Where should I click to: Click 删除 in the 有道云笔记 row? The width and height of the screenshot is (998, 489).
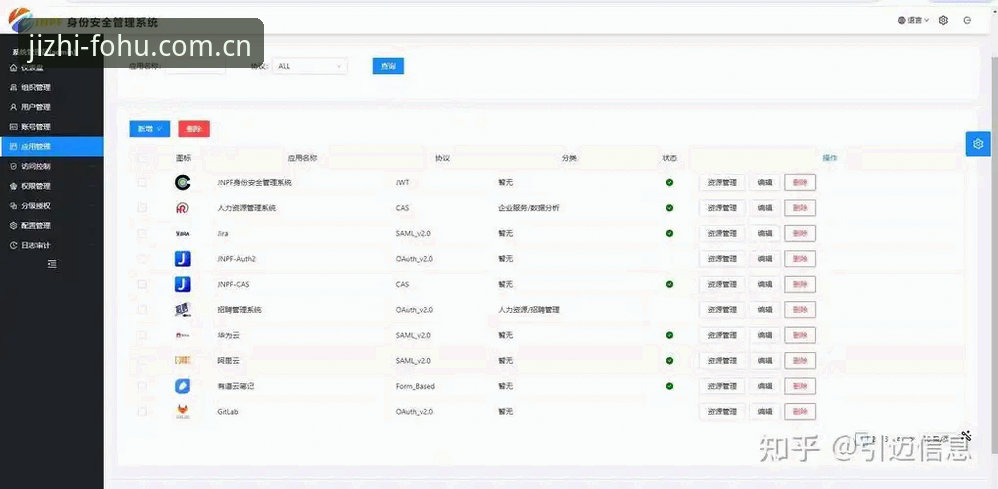800,386
